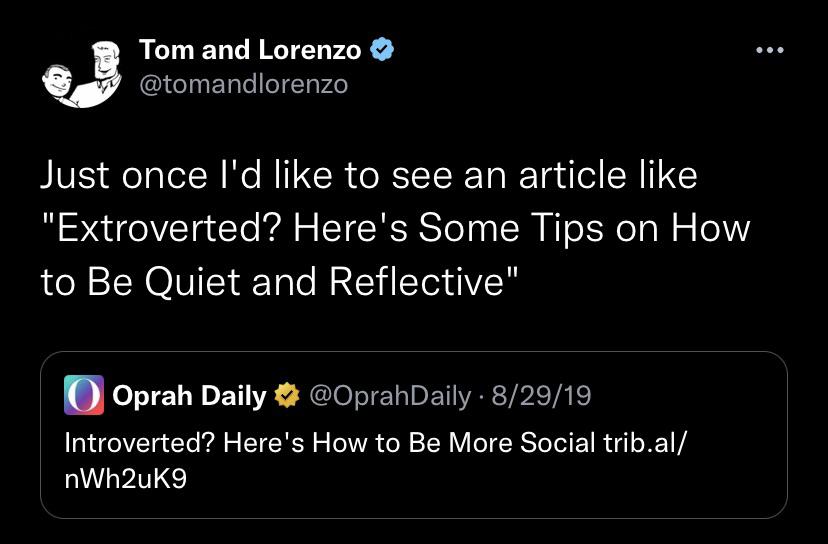Click the blue verified badge by Tom and Lorenzo

coord(382,49)
